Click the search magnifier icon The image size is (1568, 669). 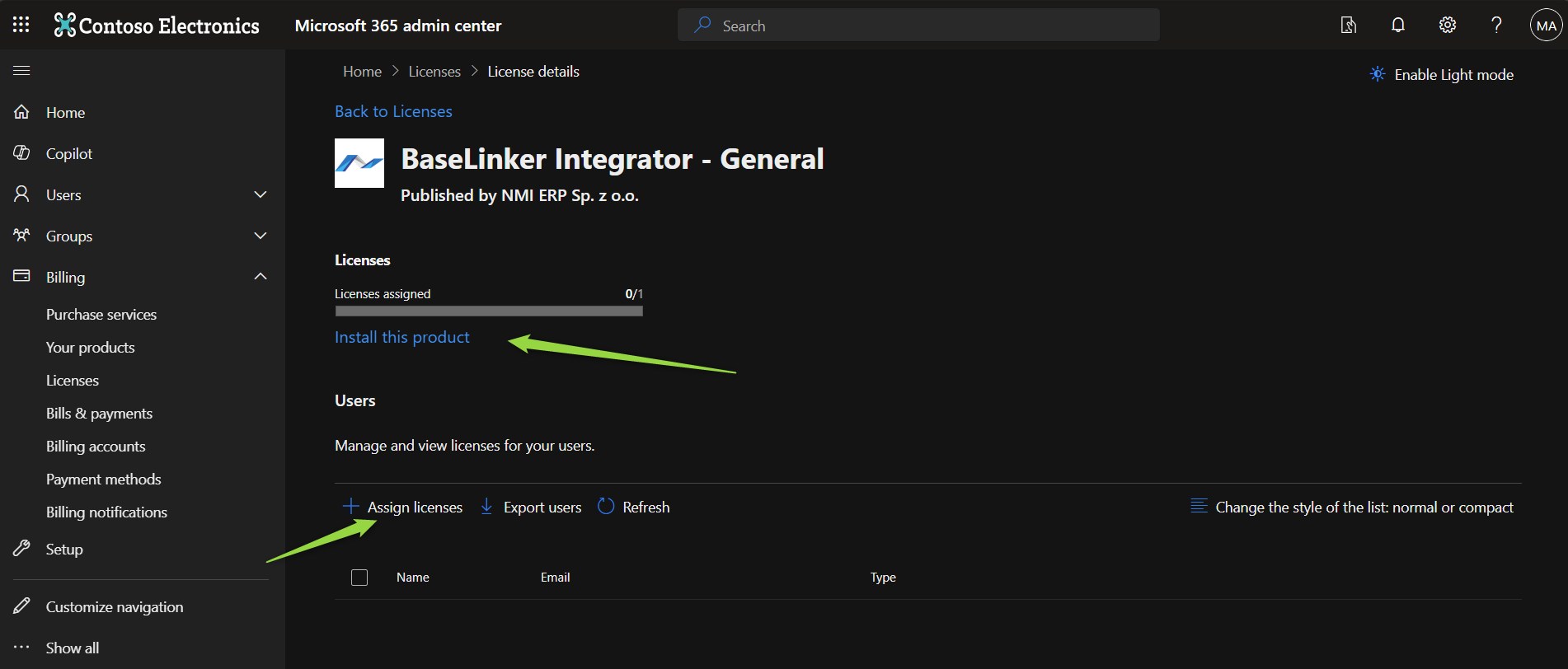click(x=702, y=25)
